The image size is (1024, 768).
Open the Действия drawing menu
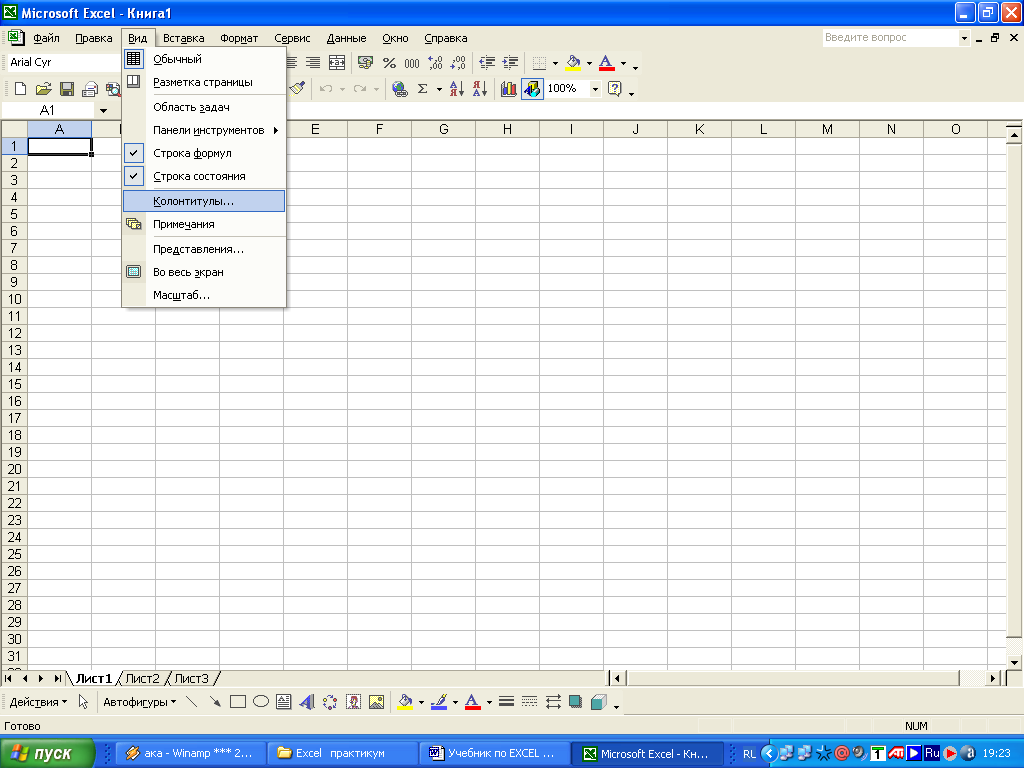coord(38,703)
